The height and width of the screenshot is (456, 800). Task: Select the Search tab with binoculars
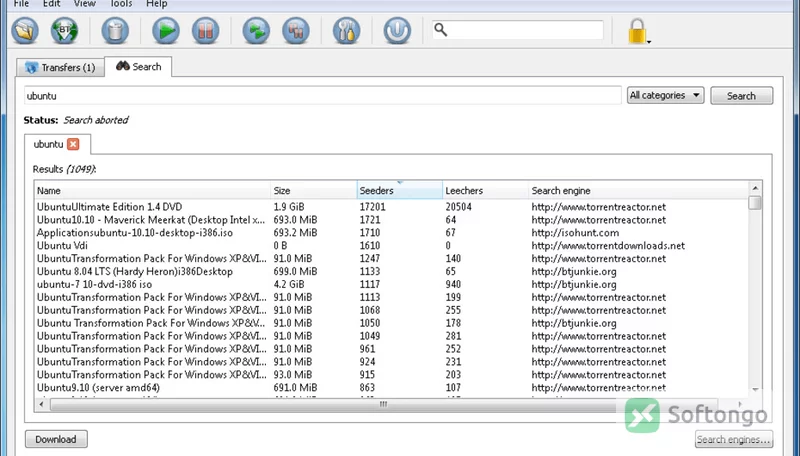138,67
